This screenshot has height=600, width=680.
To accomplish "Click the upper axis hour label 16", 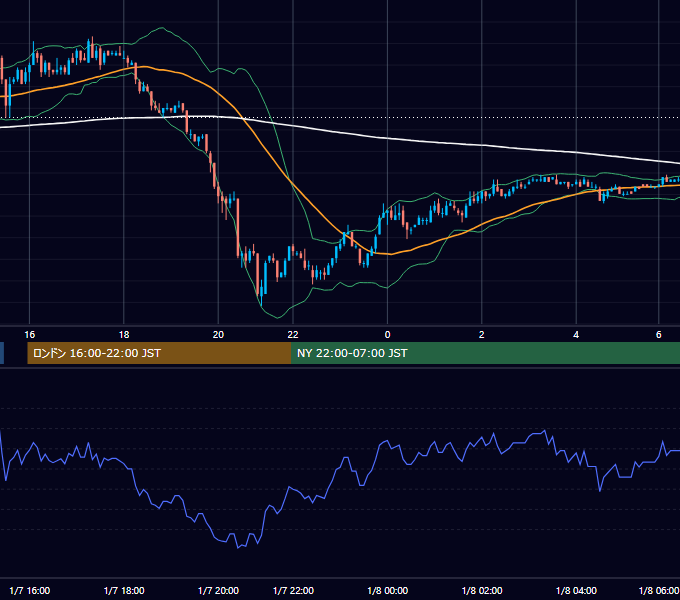I will coord(29,335).
